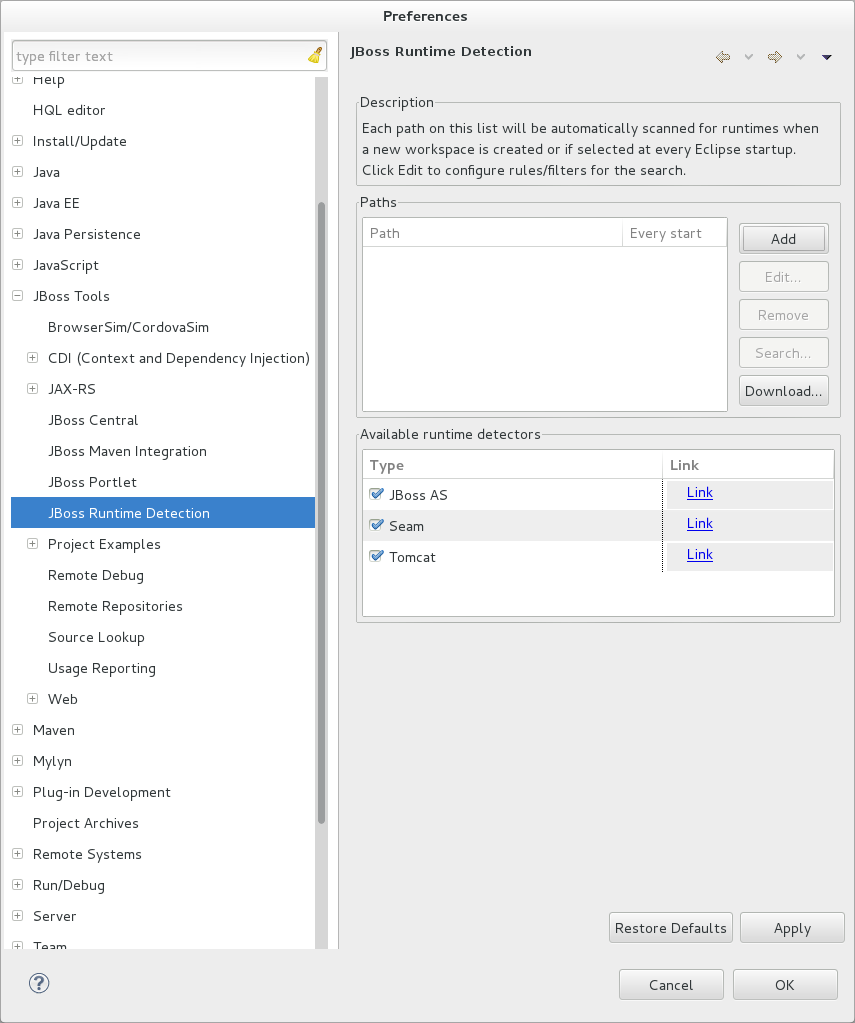Disable the JBoss AS runtime detector
The width and height of the screenshot is (855, 1023).
(376, 492)
